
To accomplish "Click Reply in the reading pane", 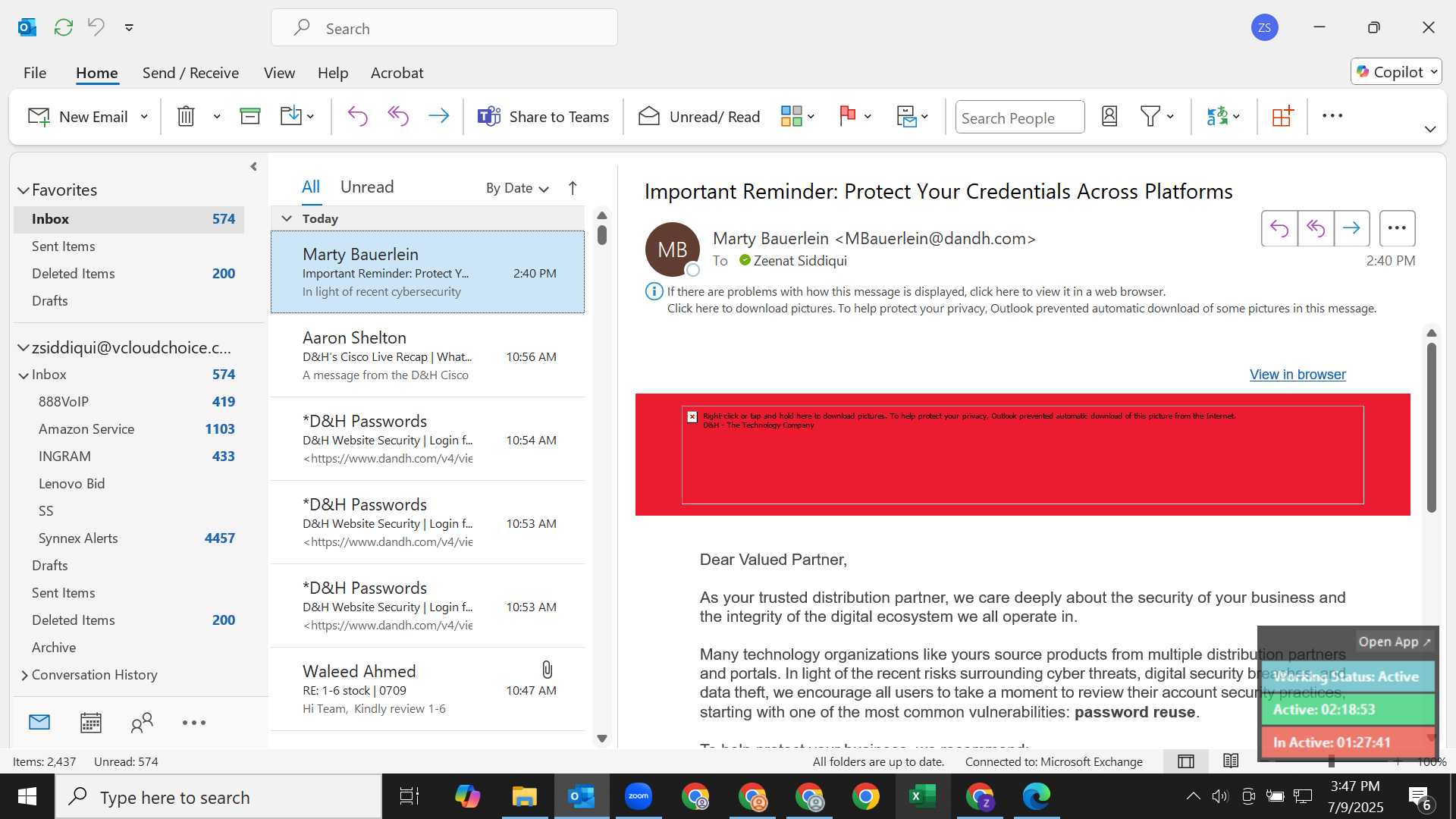I will click(x=1279, y=228).
